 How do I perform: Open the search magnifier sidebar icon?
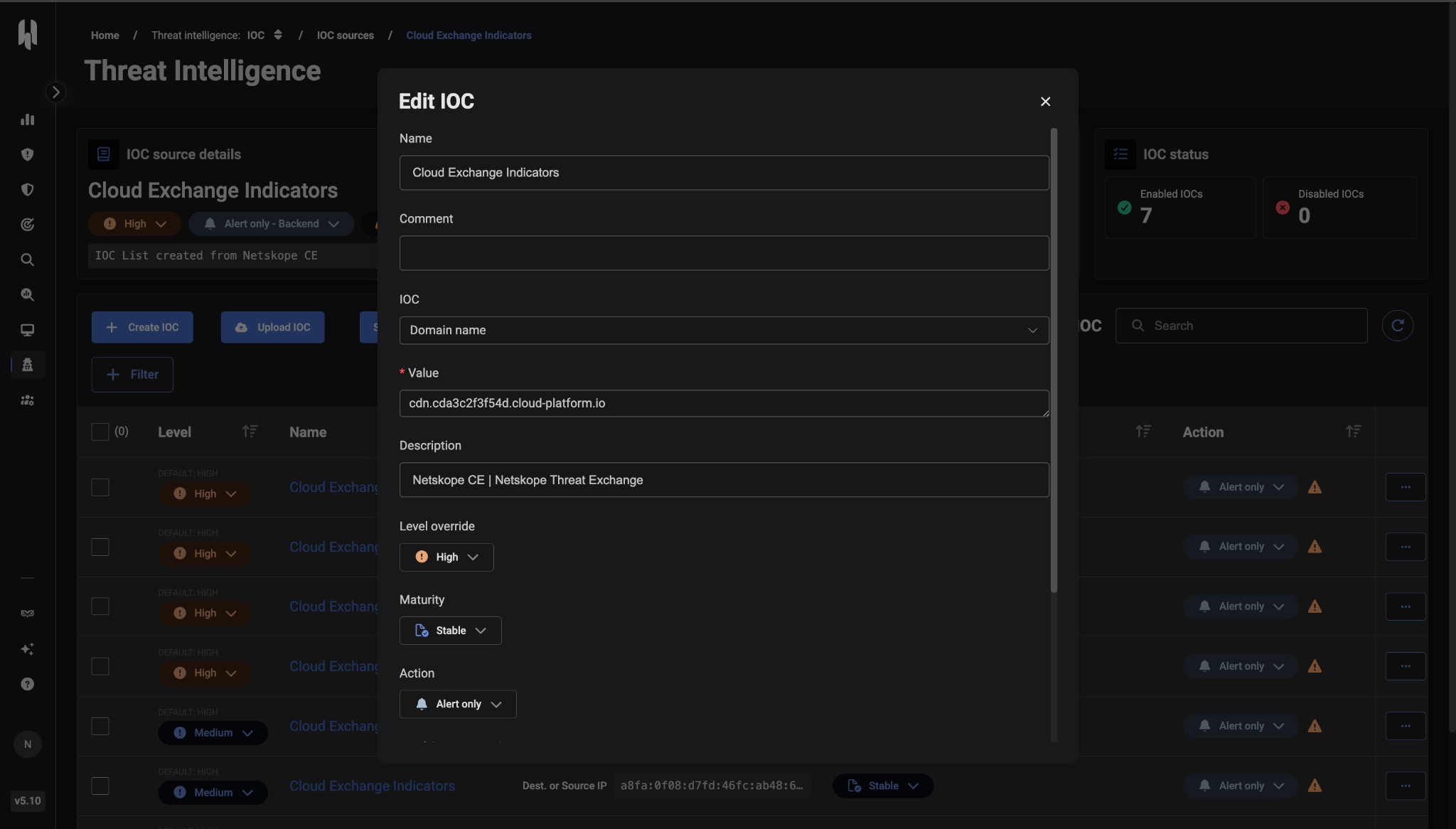28,260
